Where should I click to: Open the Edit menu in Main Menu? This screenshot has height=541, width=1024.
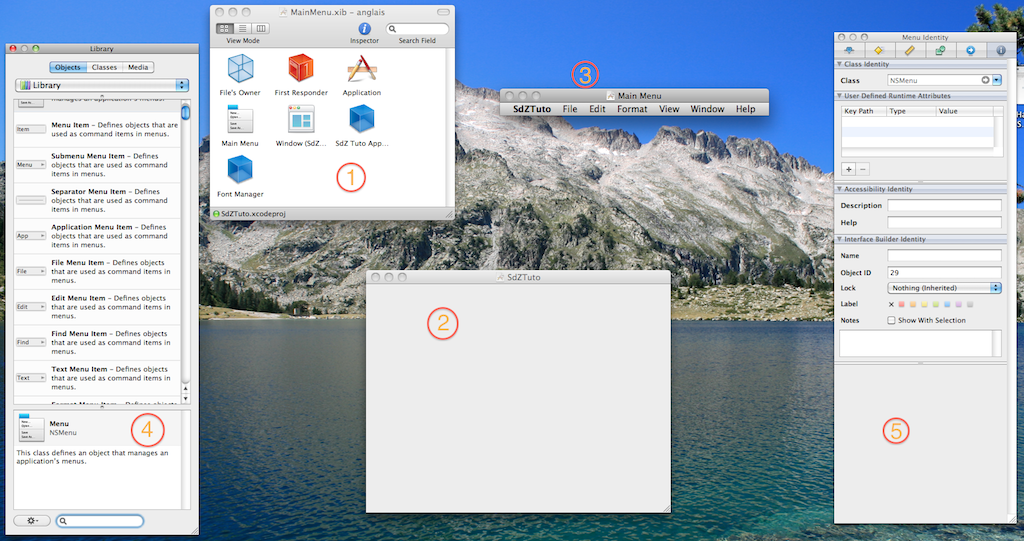pos(598,109)
